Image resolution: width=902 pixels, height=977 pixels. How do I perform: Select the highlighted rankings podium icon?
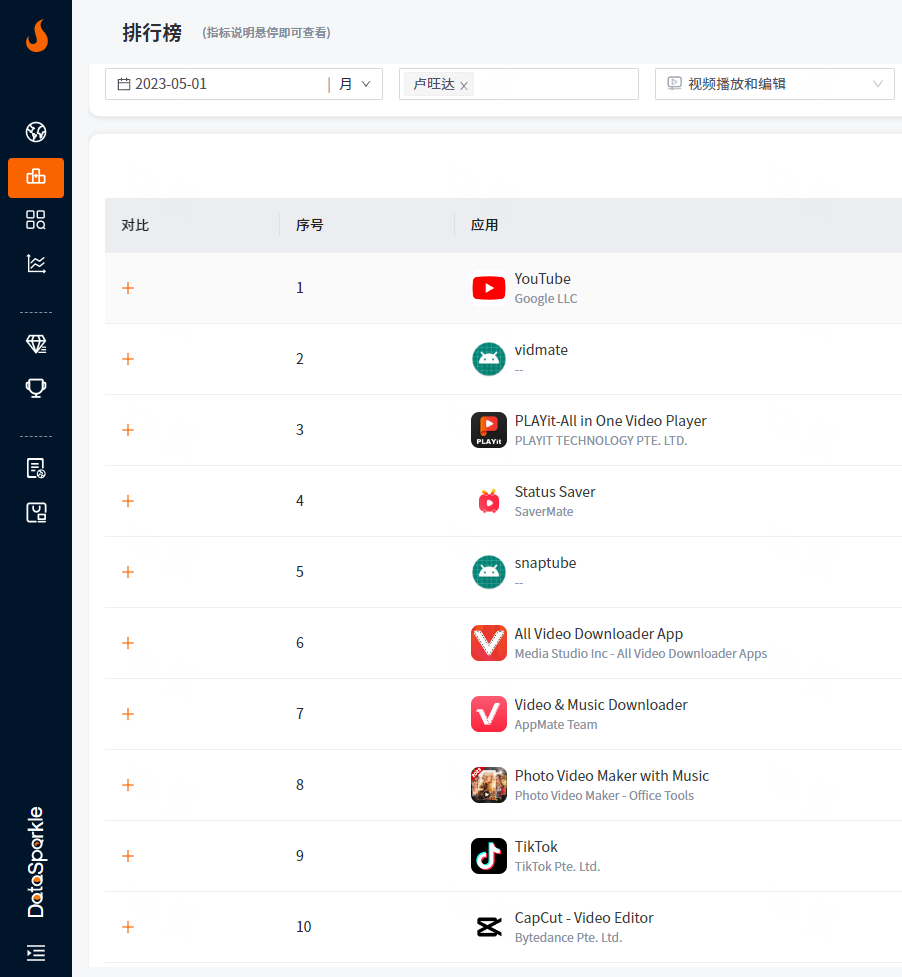pyautogui.click(x=36, y=177)
